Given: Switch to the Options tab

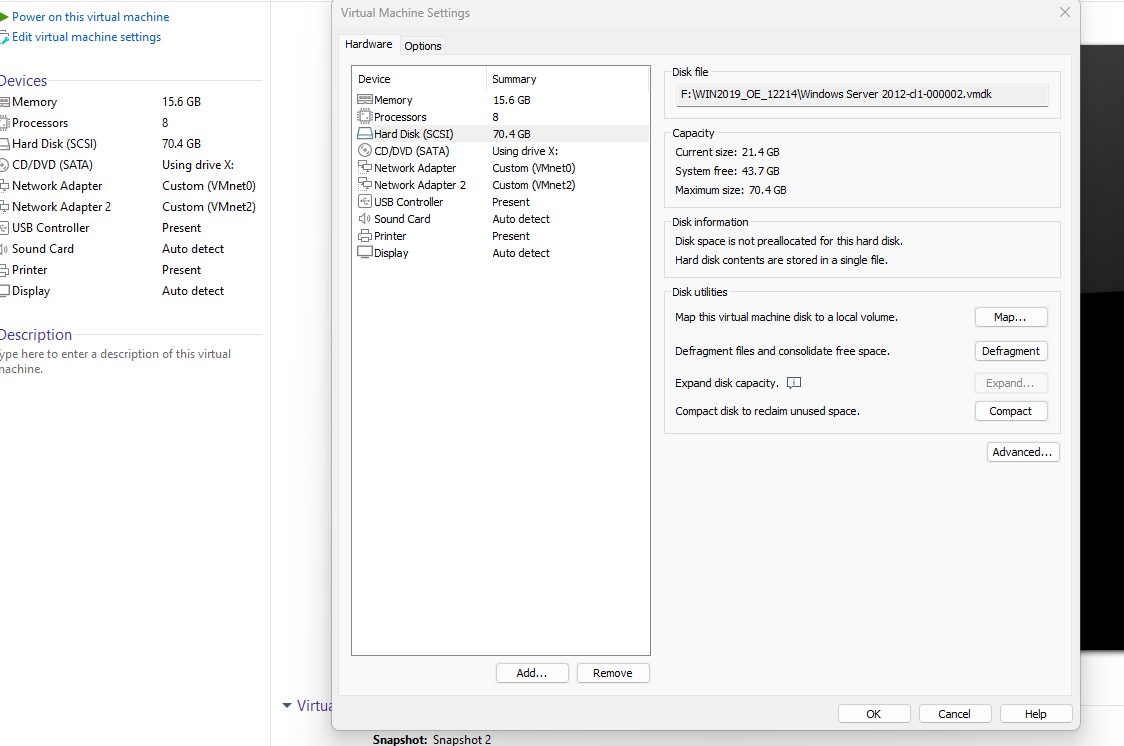Looking at the screenshot, I should point(423,46).
